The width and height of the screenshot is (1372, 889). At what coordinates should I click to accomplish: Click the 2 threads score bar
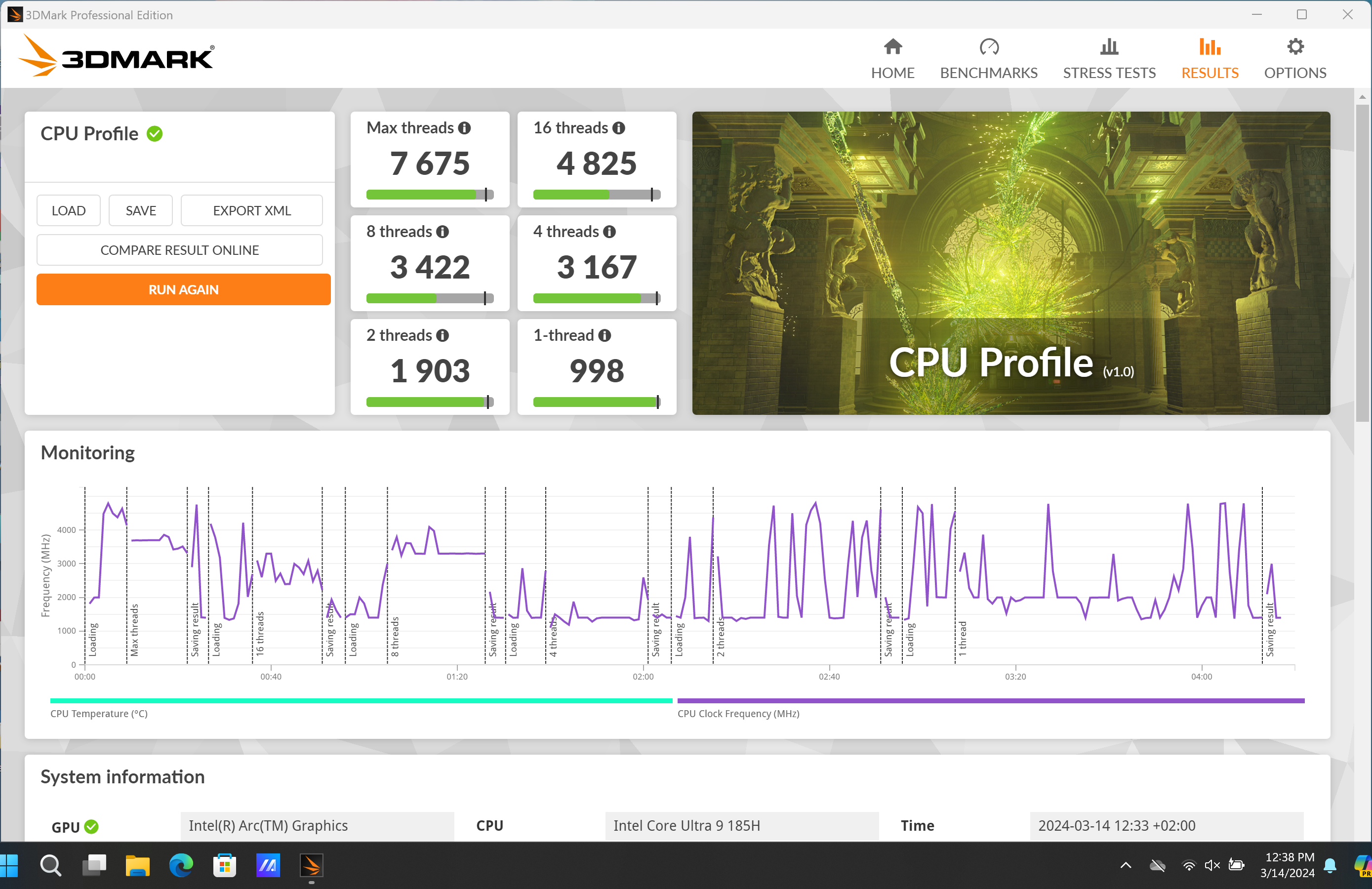tap(430, 403)
